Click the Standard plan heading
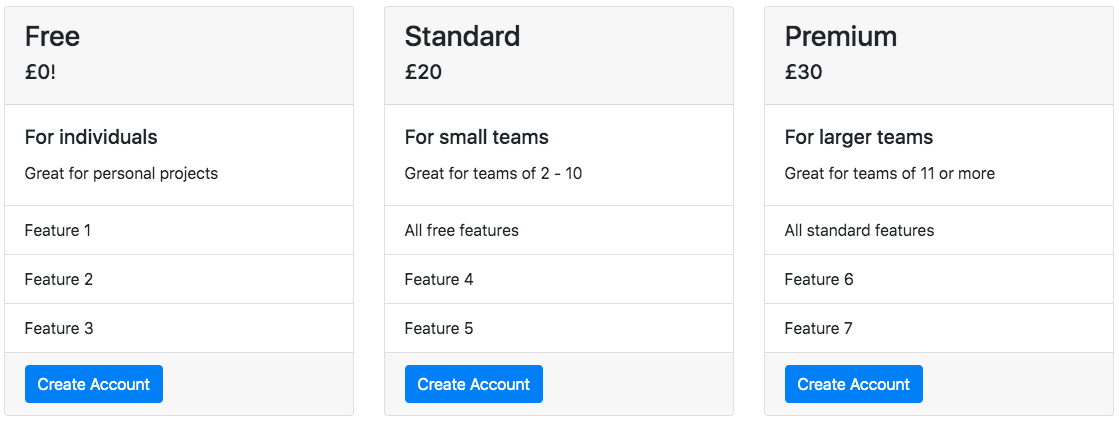This screenshot has width=1119, height=423. click(x=462, y=37)
